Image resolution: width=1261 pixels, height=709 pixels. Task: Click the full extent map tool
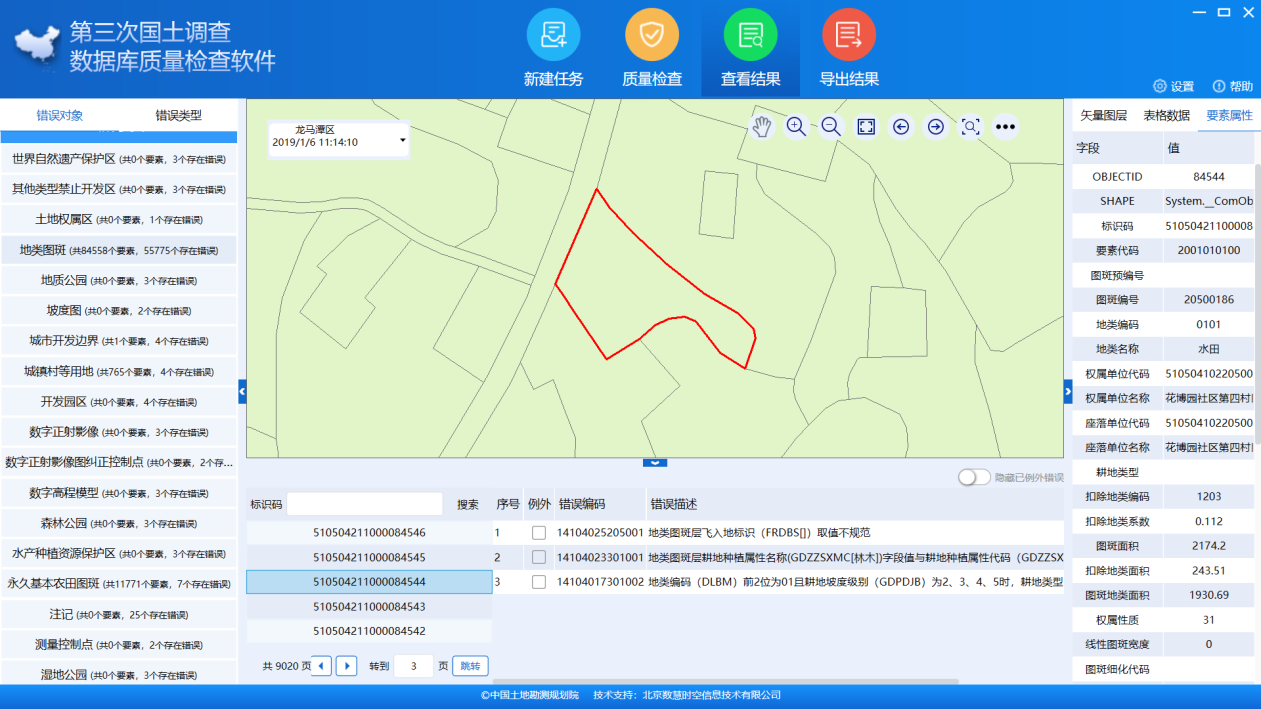pyautogui.click(x=866, y=127)
